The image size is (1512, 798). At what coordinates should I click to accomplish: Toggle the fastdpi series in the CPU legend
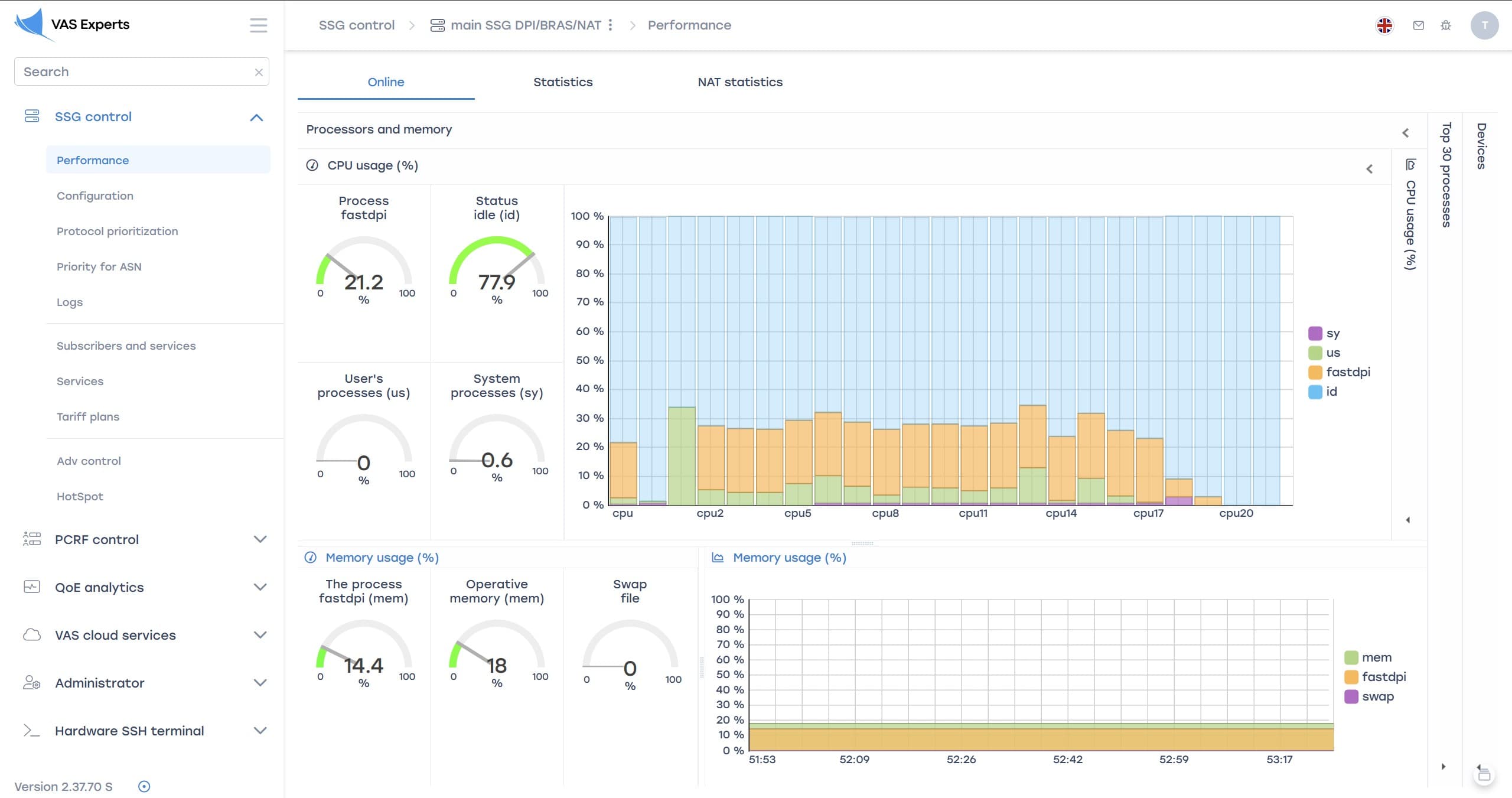(x=1339, y=372)
